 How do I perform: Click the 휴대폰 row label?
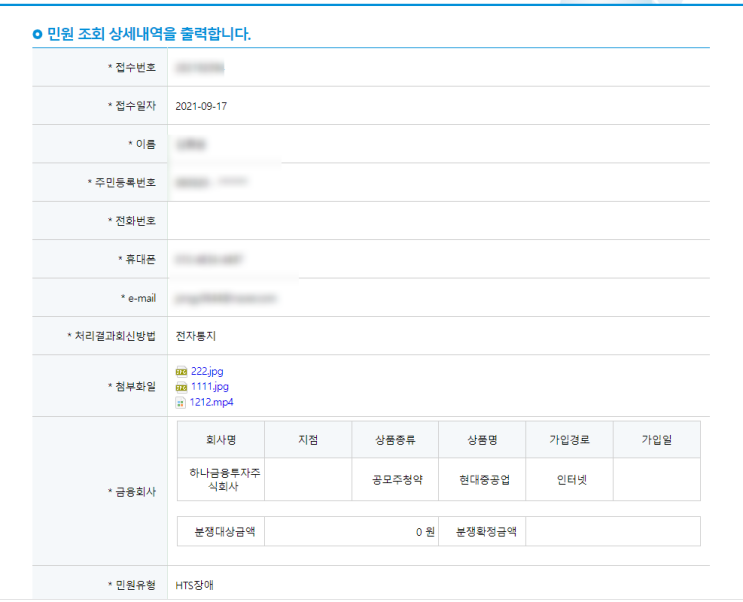click(x=136, y=259)
